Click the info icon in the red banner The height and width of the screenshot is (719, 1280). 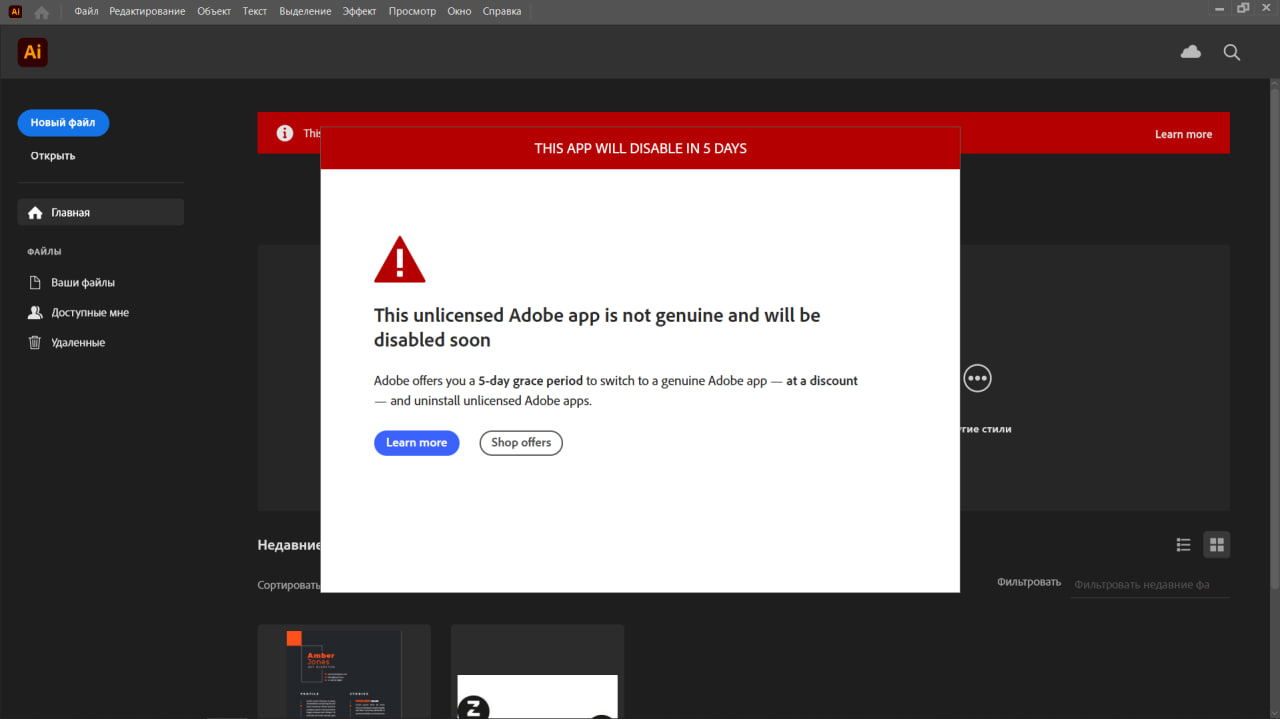pyautogui.click(x=285, y=133)
